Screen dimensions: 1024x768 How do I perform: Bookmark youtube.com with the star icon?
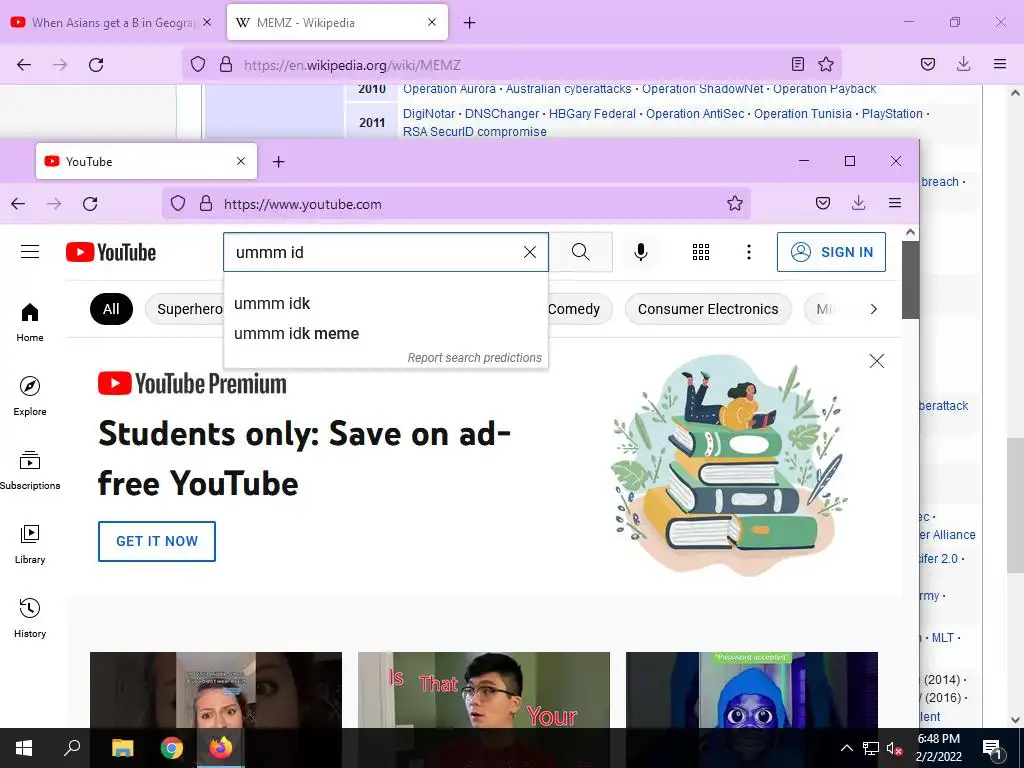[735, 204]
